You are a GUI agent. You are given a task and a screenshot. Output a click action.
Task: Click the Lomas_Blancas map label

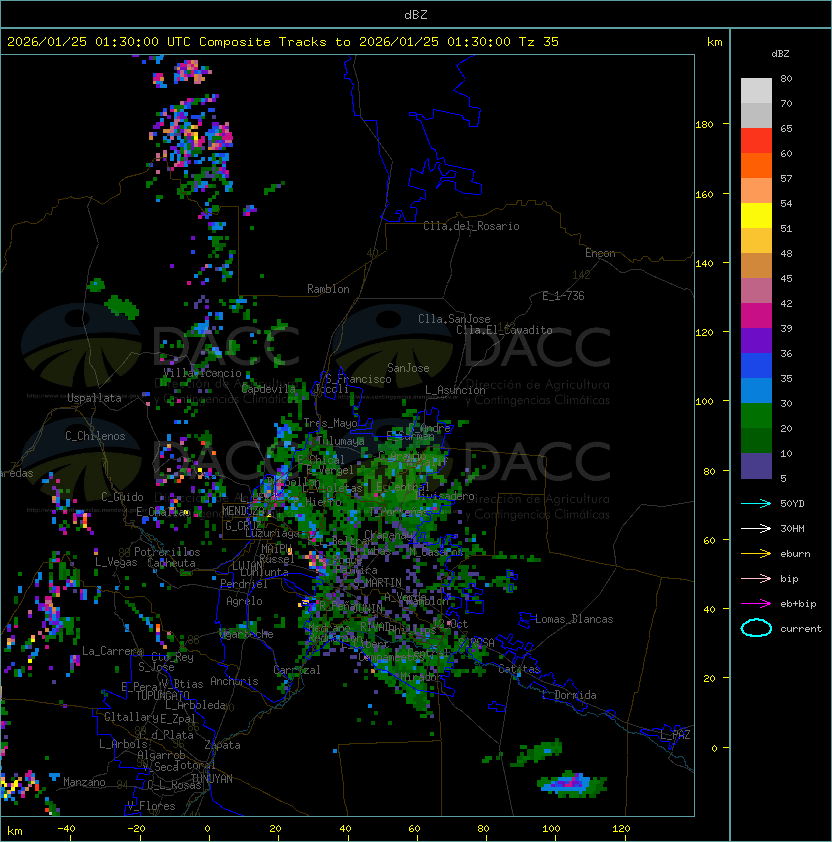click(574, 619)
